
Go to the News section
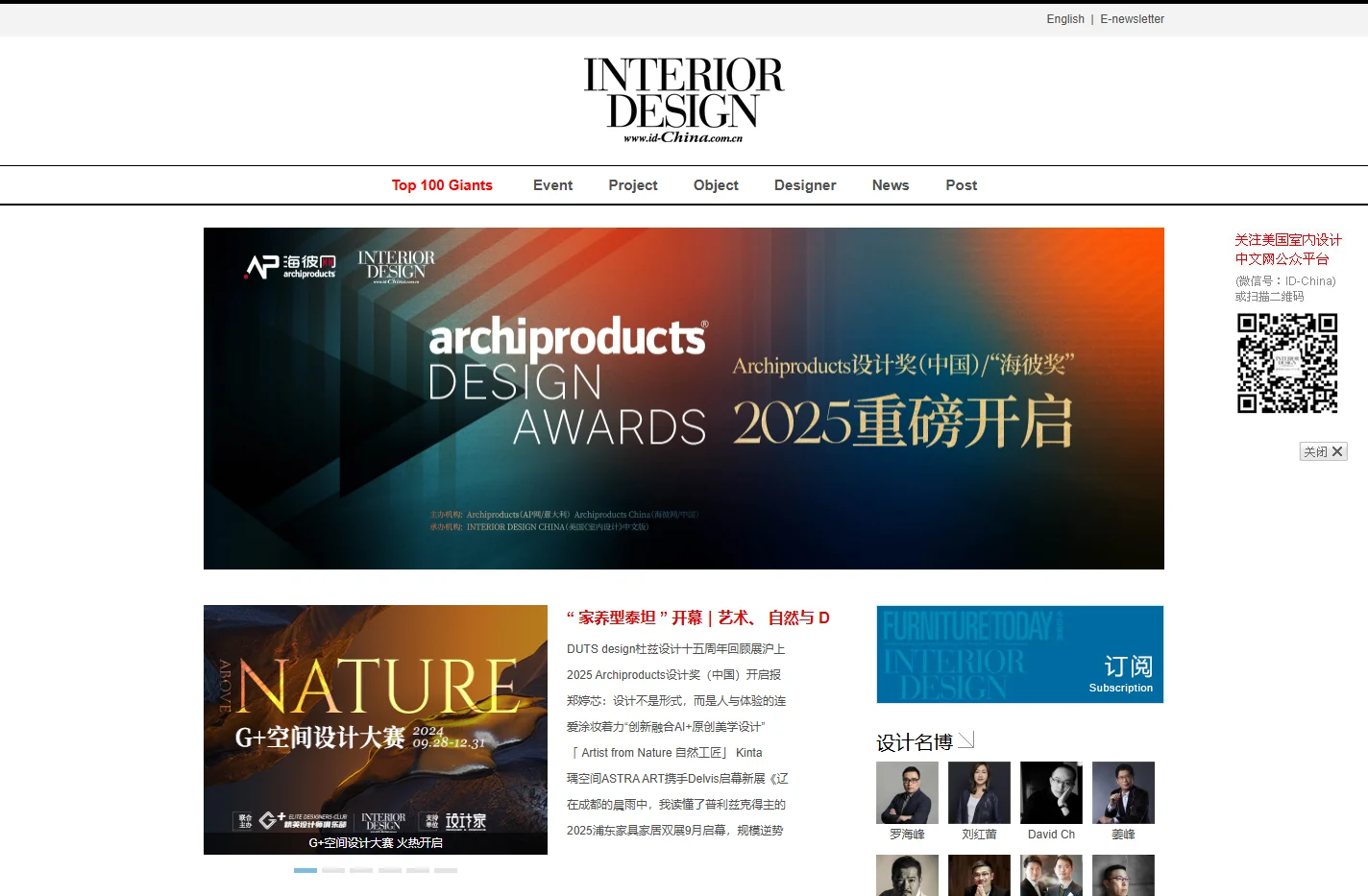(891, 185)
